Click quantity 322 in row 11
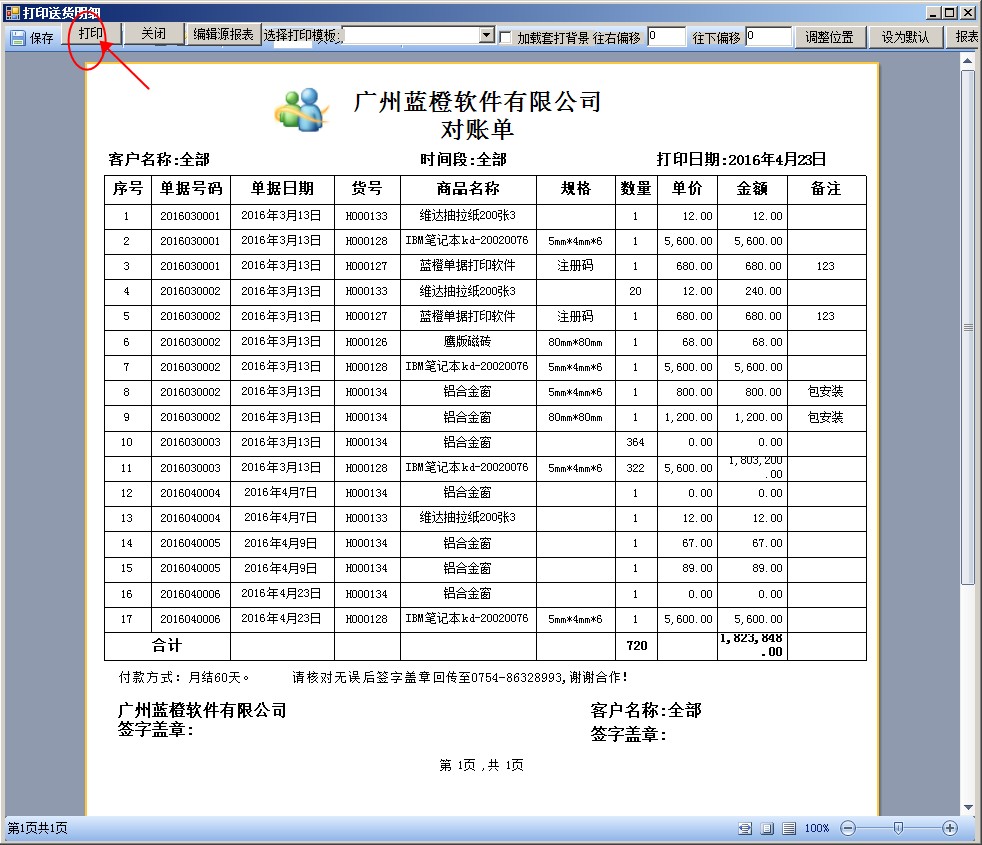Screen dimensions: 982x845 [x=635, y=468]
